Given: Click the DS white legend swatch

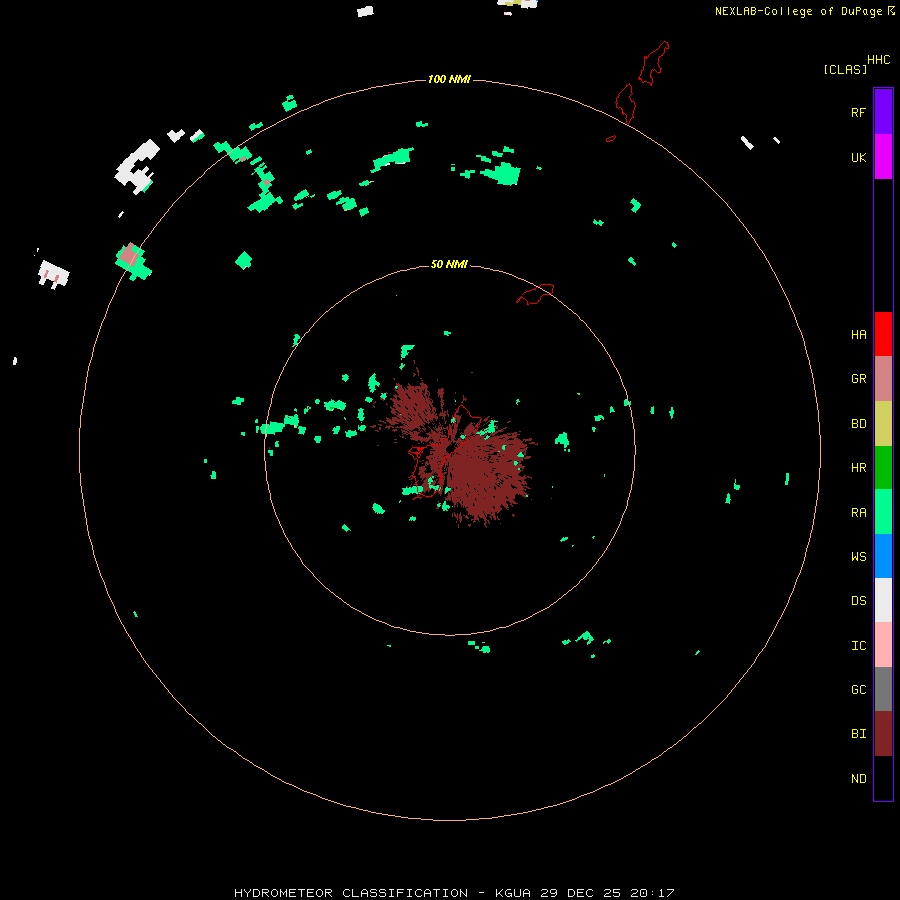Looking at the screenshot, I should (883, 600).
